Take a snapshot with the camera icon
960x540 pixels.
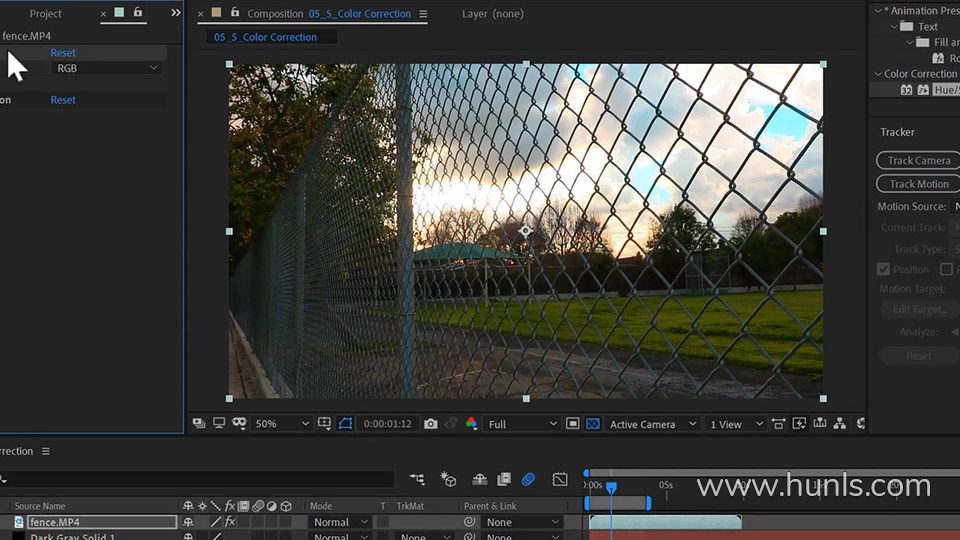pyautogui.click(x=430, y=424)
